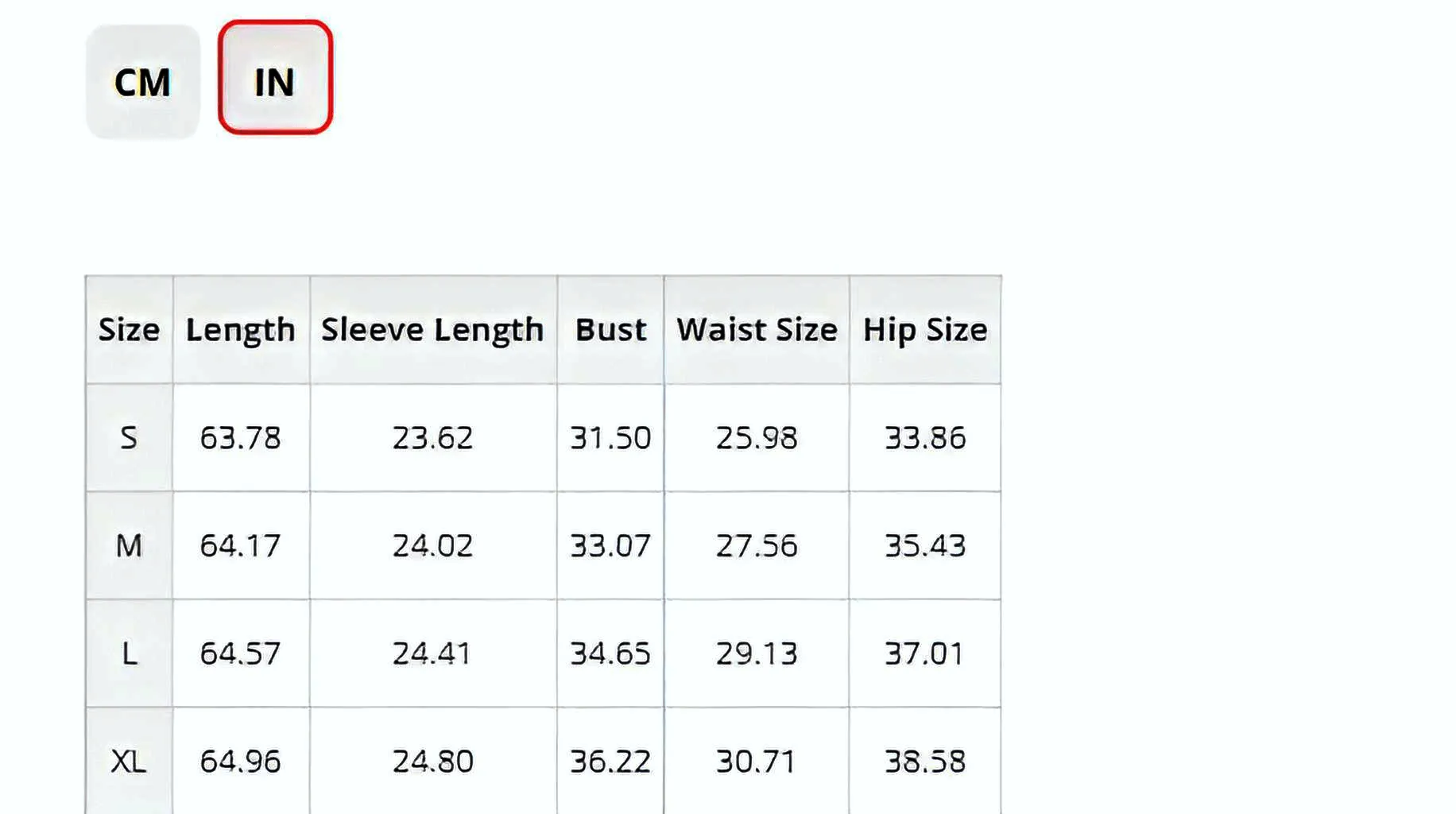This screenshot has width=1456, height=814.
Task: Select the XL size row label
Action: [129, 762]
